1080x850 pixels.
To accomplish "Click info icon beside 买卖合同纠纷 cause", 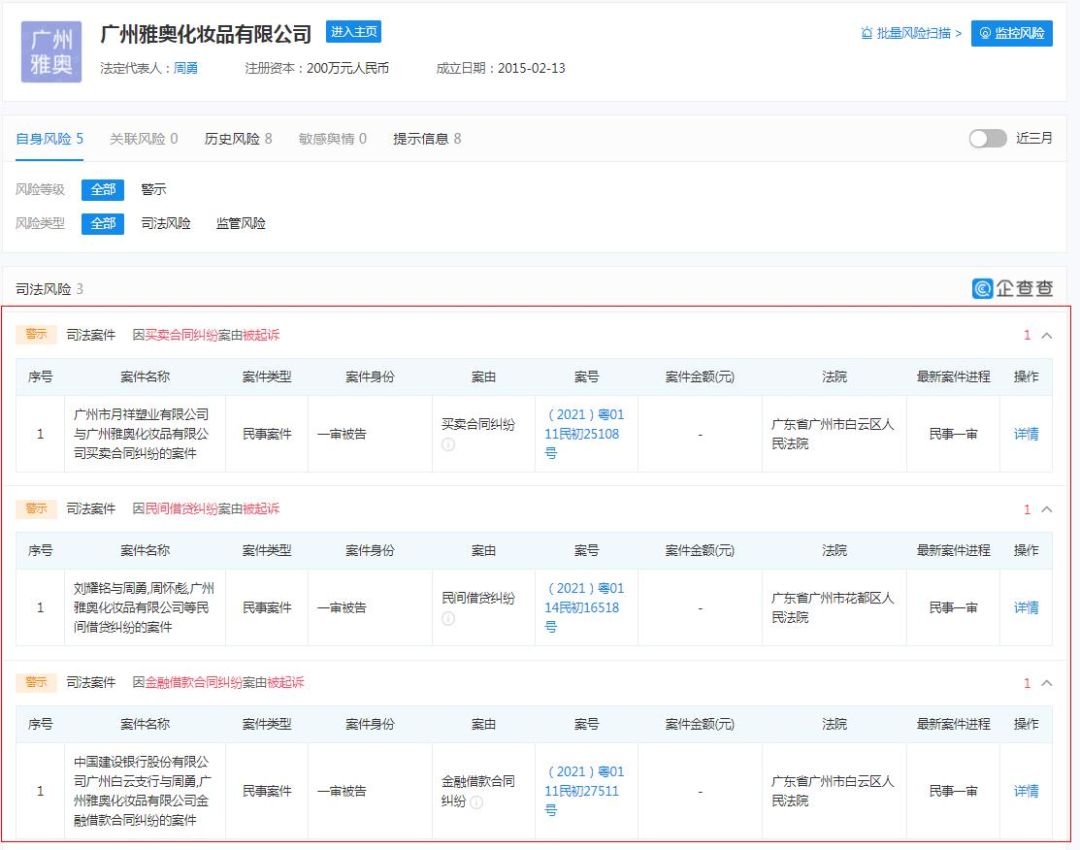I will 448,444.
